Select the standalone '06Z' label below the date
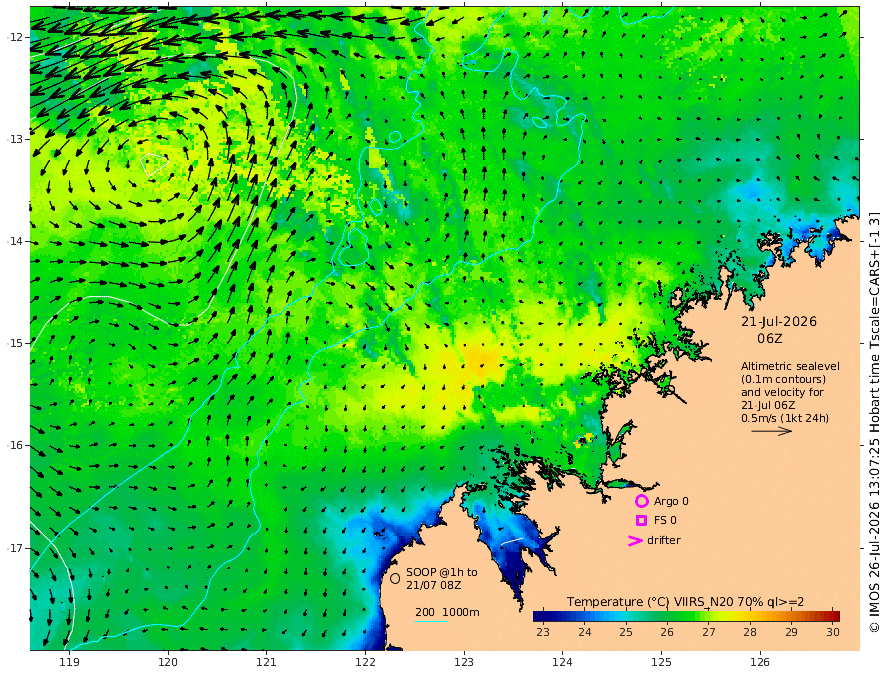This screenshot has width=880, height=680. pyautogui.click(x=769, y=339)
